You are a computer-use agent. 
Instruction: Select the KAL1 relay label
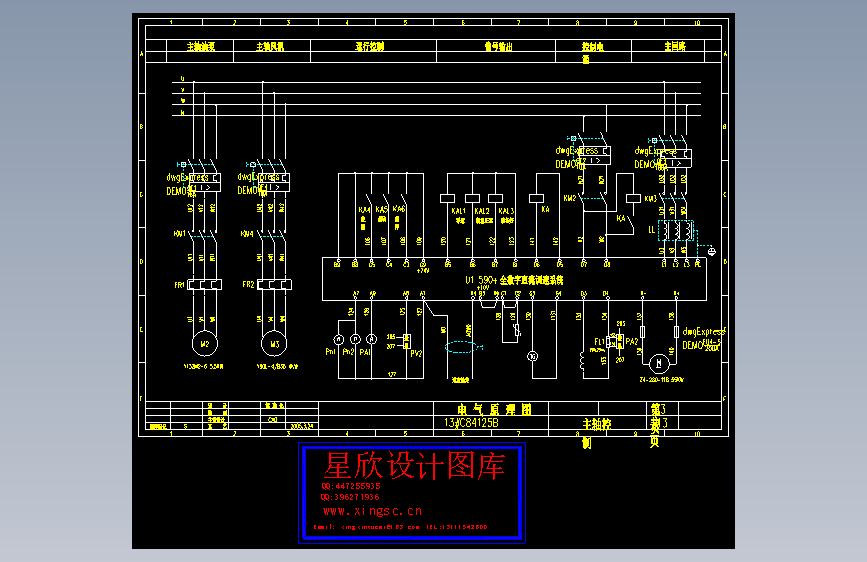click(x=458, y=211)
